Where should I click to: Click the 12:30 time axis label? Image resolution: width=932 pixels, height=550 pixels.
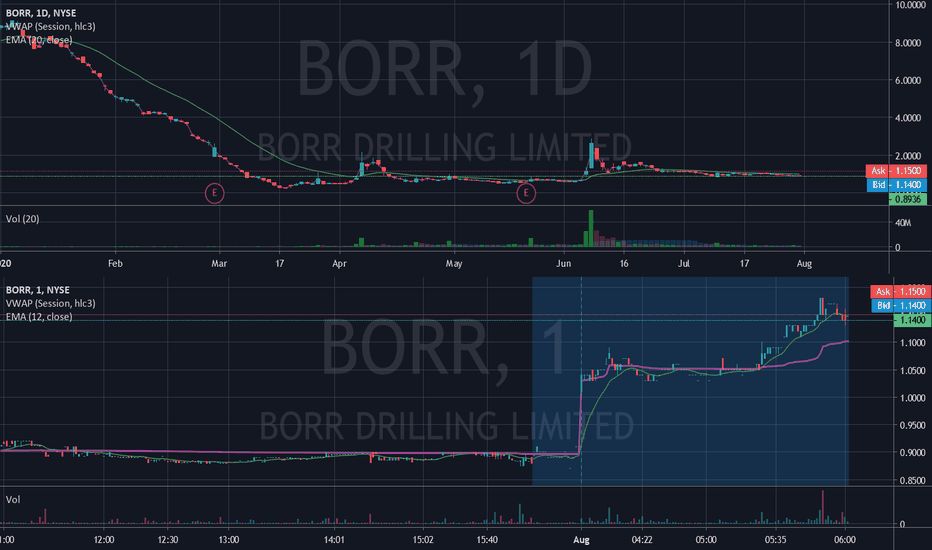(168, 540)
